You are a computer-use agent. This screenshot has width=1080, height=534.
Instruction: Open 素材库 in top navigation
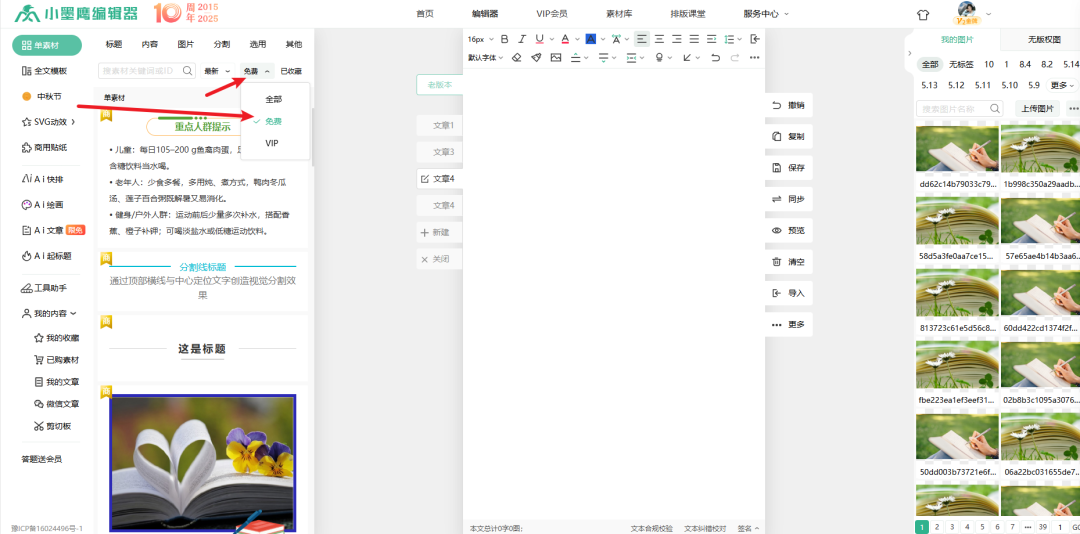point(619,13)
